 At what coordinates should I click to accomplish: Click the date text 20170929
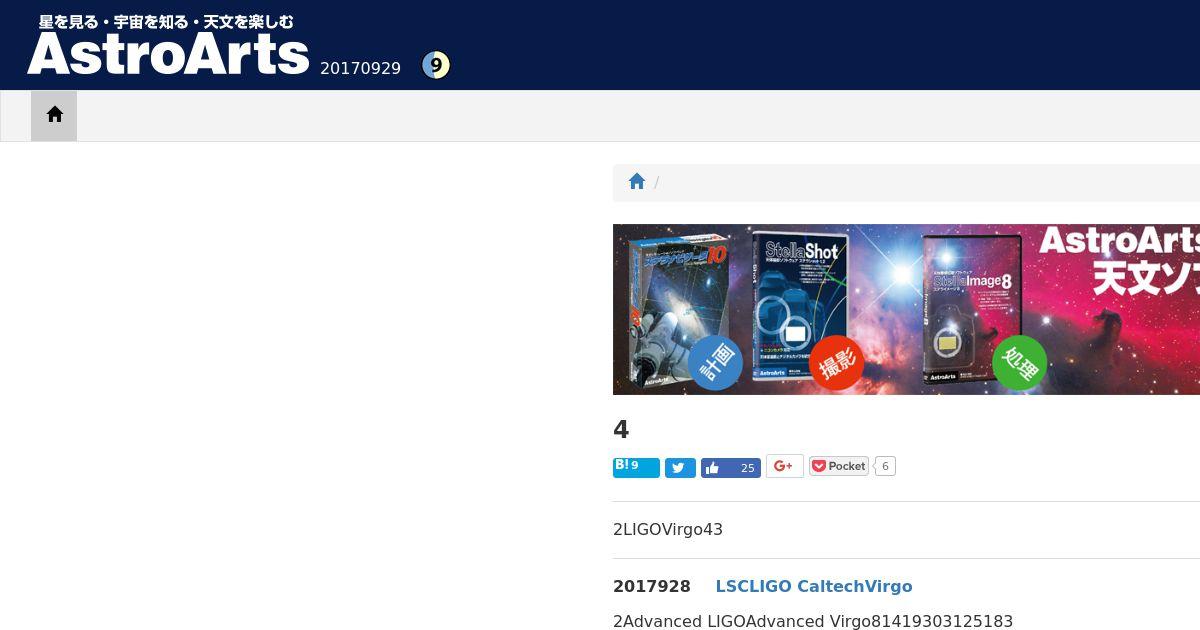click(x=360, y=68)
